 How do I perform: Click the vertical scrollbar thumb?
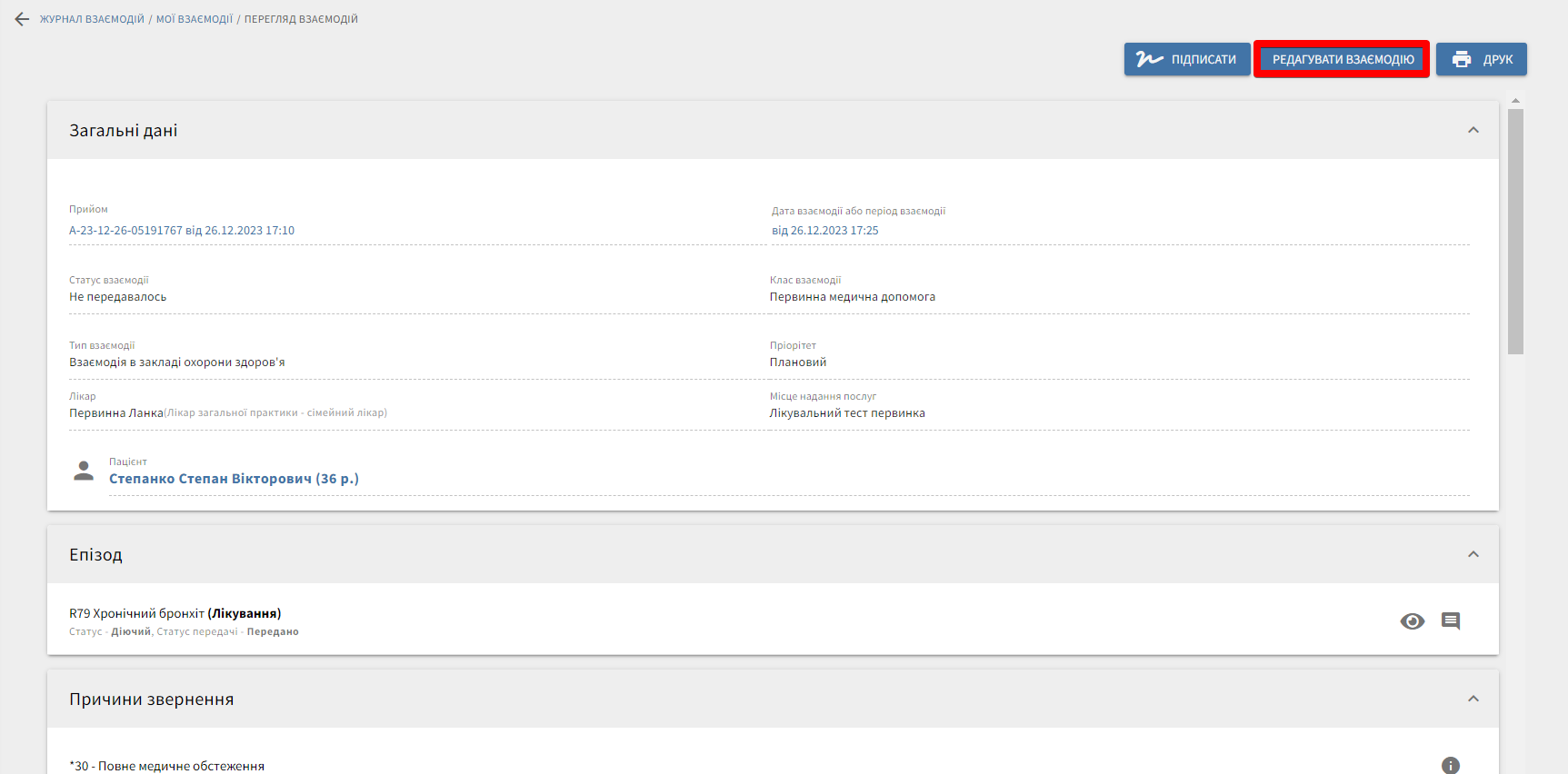[x=1515, y=232]
